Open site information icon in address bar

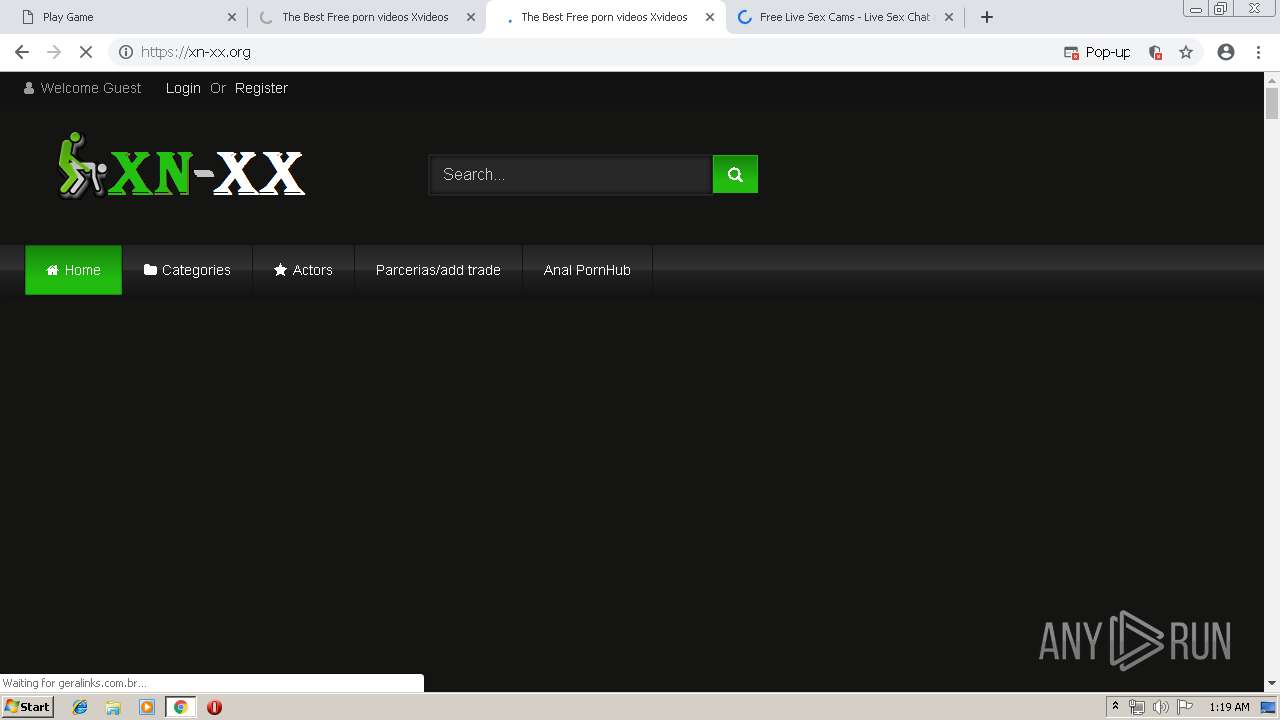[126, 52]
